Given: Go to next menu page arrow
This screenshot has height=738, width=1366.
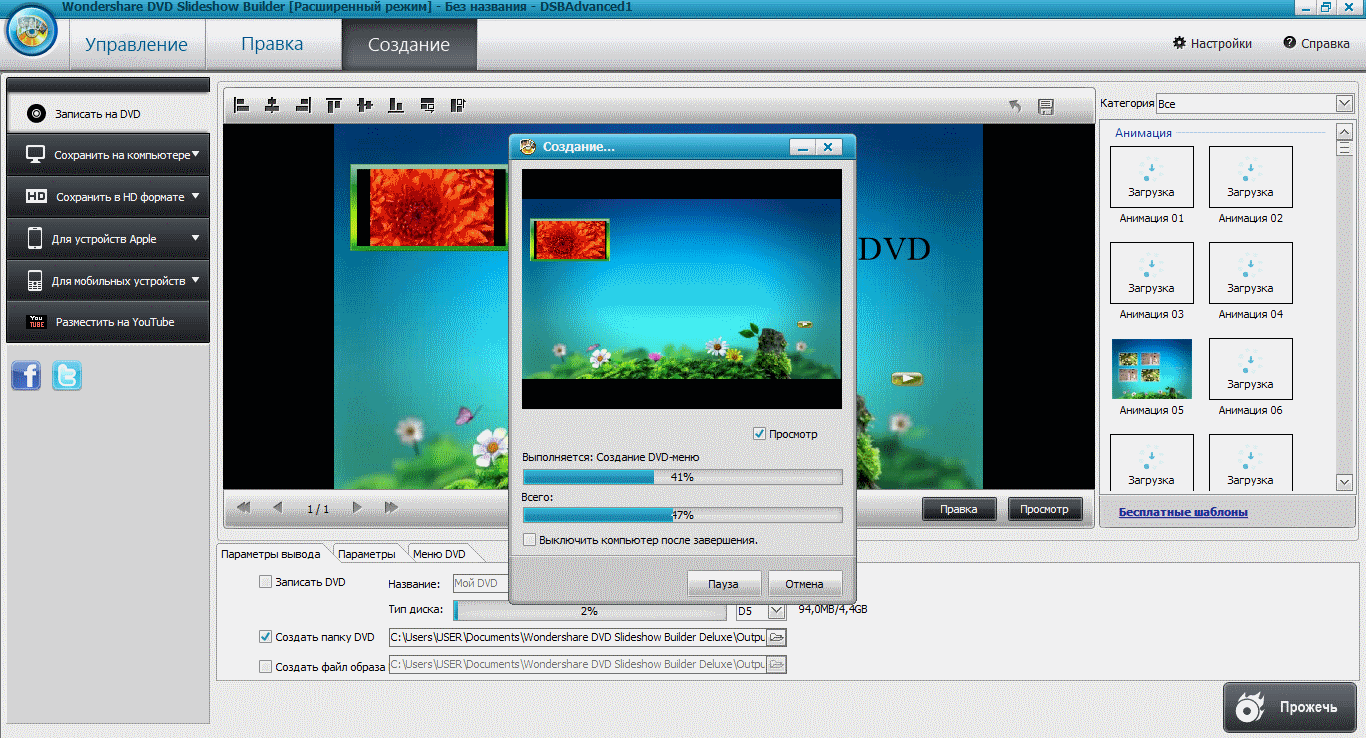Looking at the screenshot, I should click(x=357, y=508).
